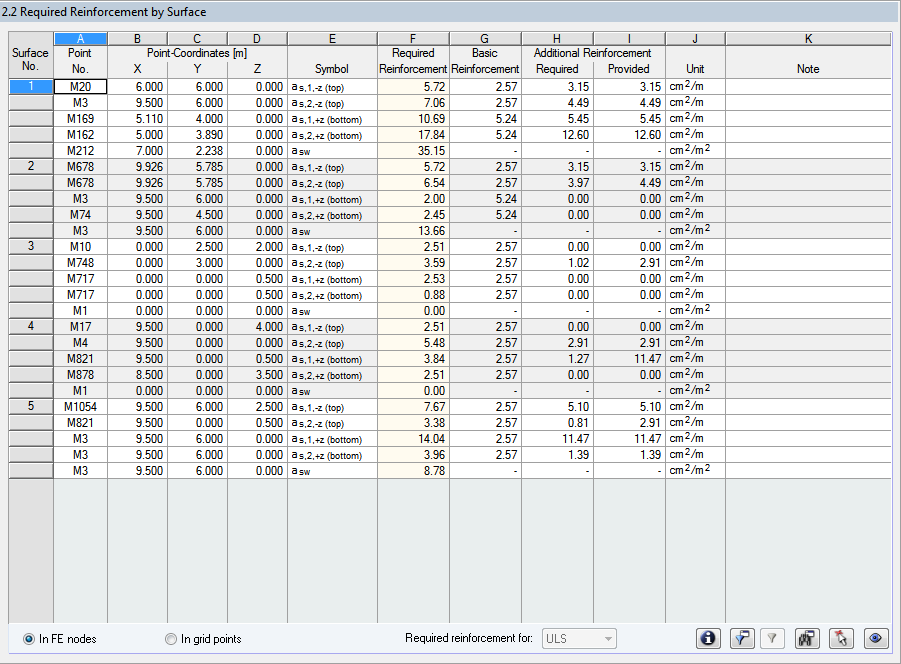This screenshot has width=901, height=664.
Task: Click the disabled filter funnel icon
Action: tap(773, 638)
